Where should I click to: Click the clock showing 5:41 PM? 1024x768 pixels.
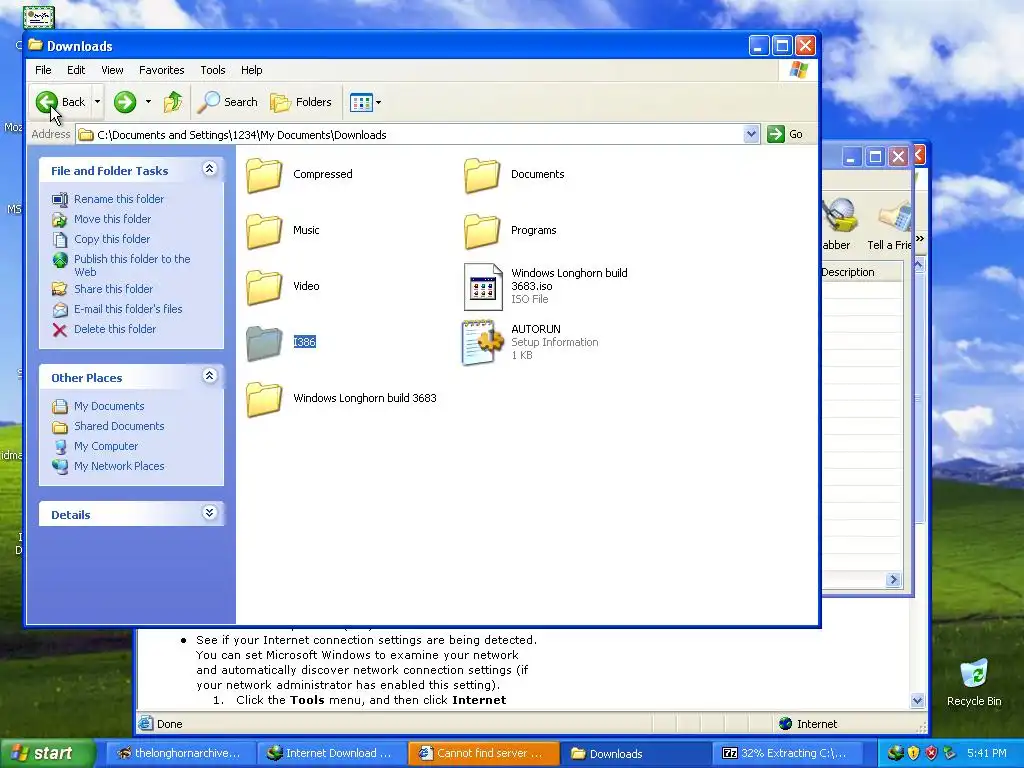click(986, 753)
